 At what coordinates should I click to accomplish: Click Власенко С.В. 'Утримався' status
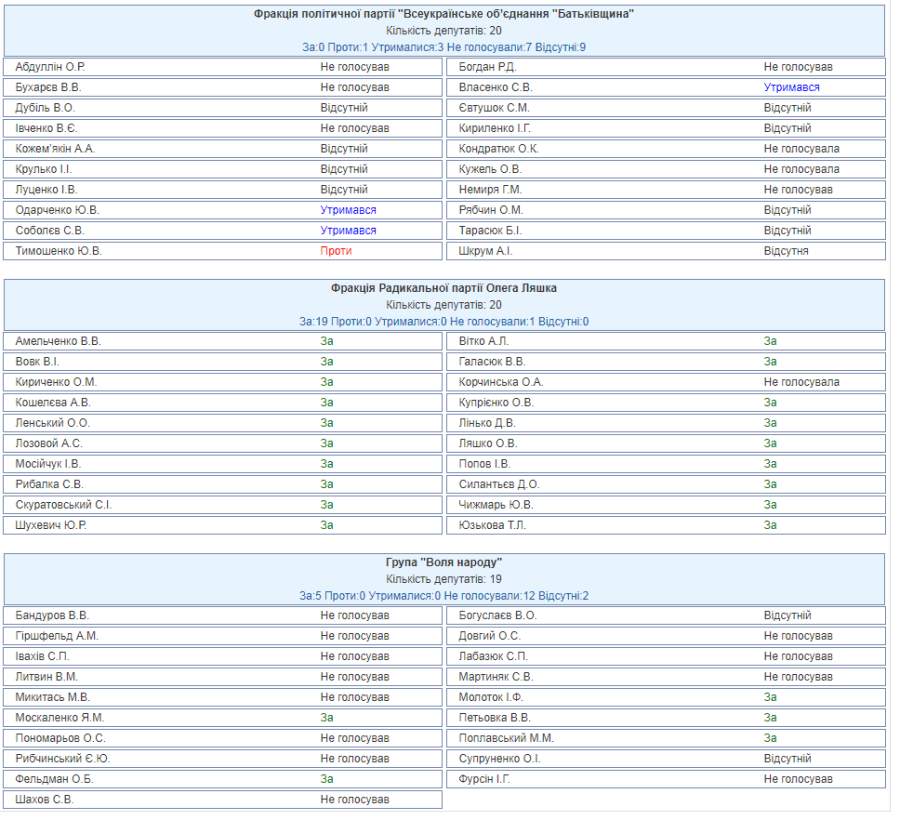[791, 88]
